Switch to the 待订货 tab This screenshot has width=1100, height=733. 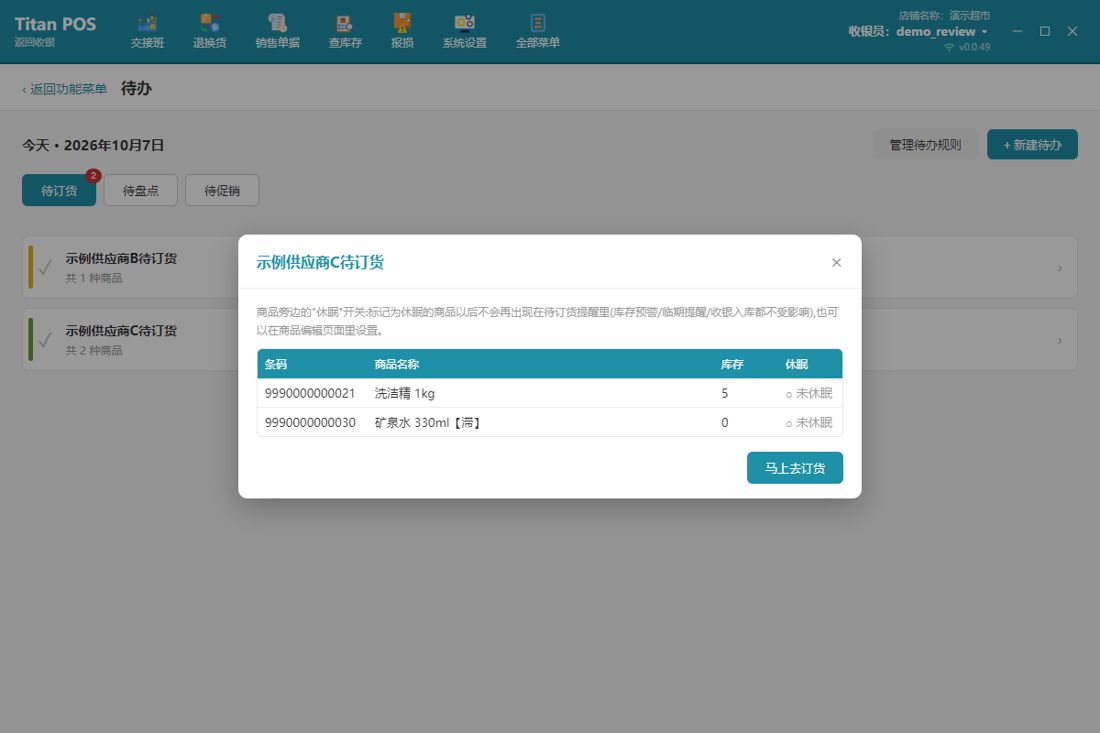click(59, 190)
